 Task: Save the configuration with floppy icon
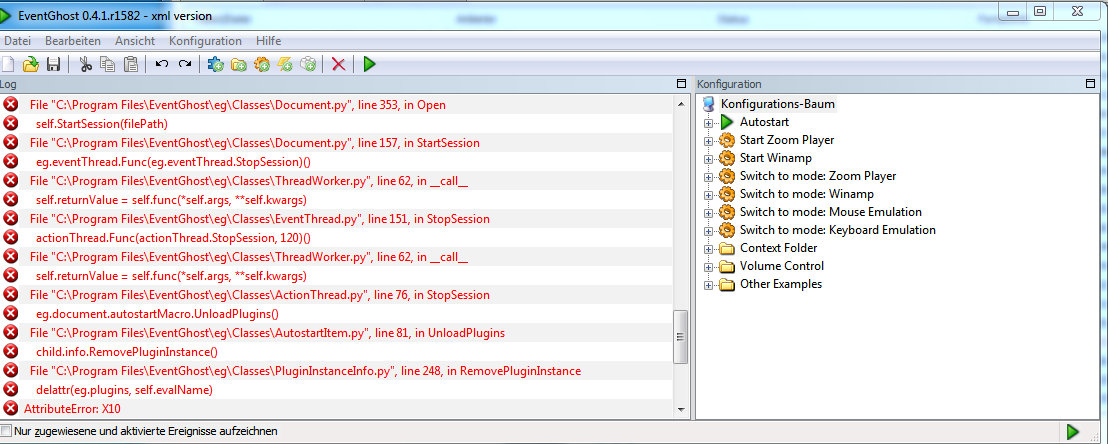53,64
